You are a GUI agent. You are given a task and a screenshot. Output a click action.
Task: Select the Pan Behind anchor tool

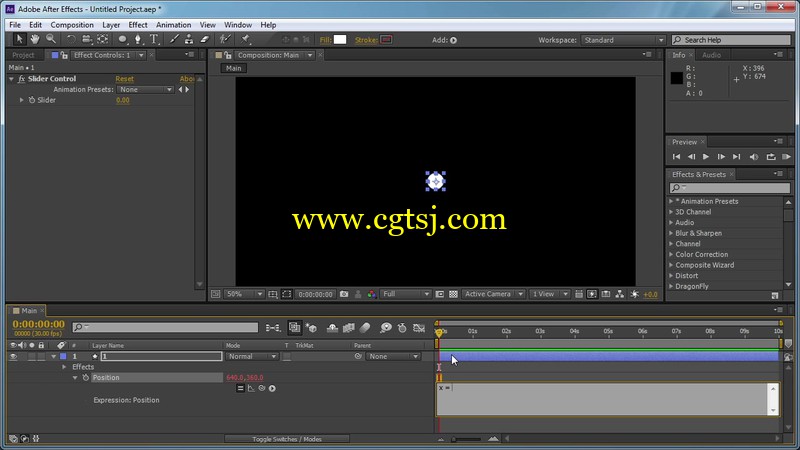[103, 39]
